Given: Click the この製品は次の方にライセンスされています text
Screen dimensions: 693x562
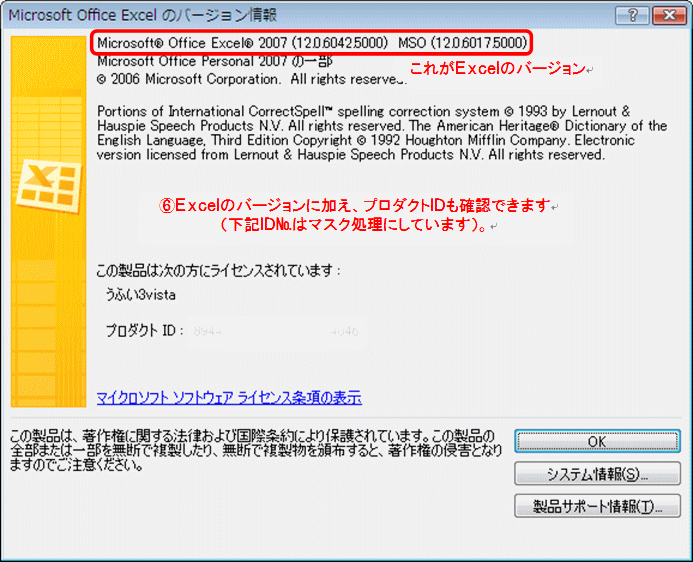Looking at the screenshot, I should click(x=219, y=270).
